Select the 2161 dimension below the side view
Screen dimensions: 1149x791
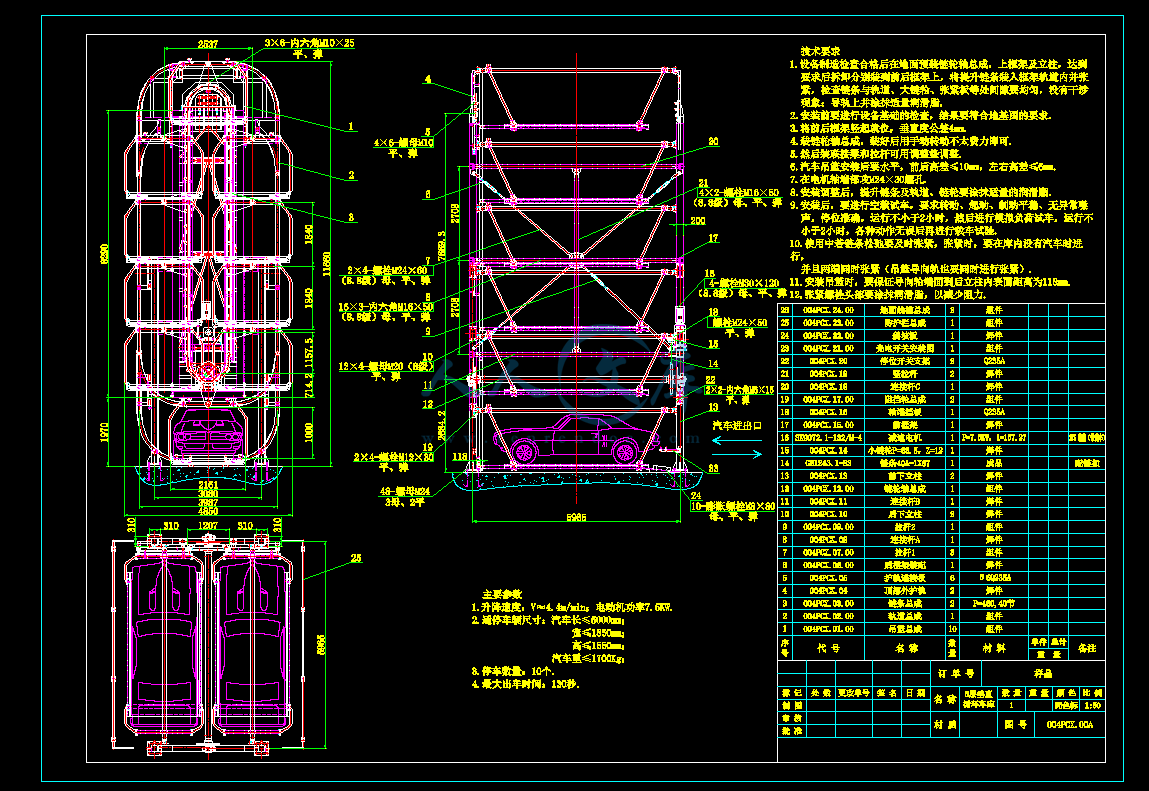pyautogui.click(x=208, y=485)
